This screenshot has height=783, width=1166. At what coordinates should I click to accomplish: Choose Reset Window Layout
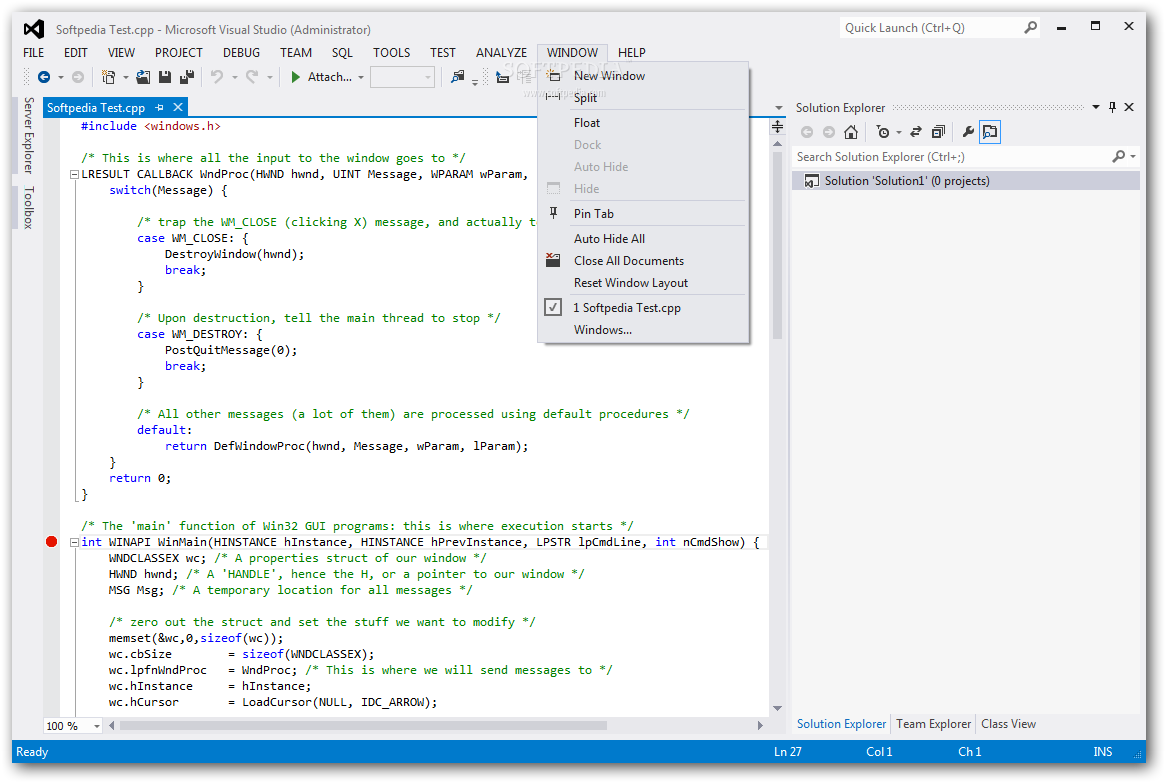642,283
